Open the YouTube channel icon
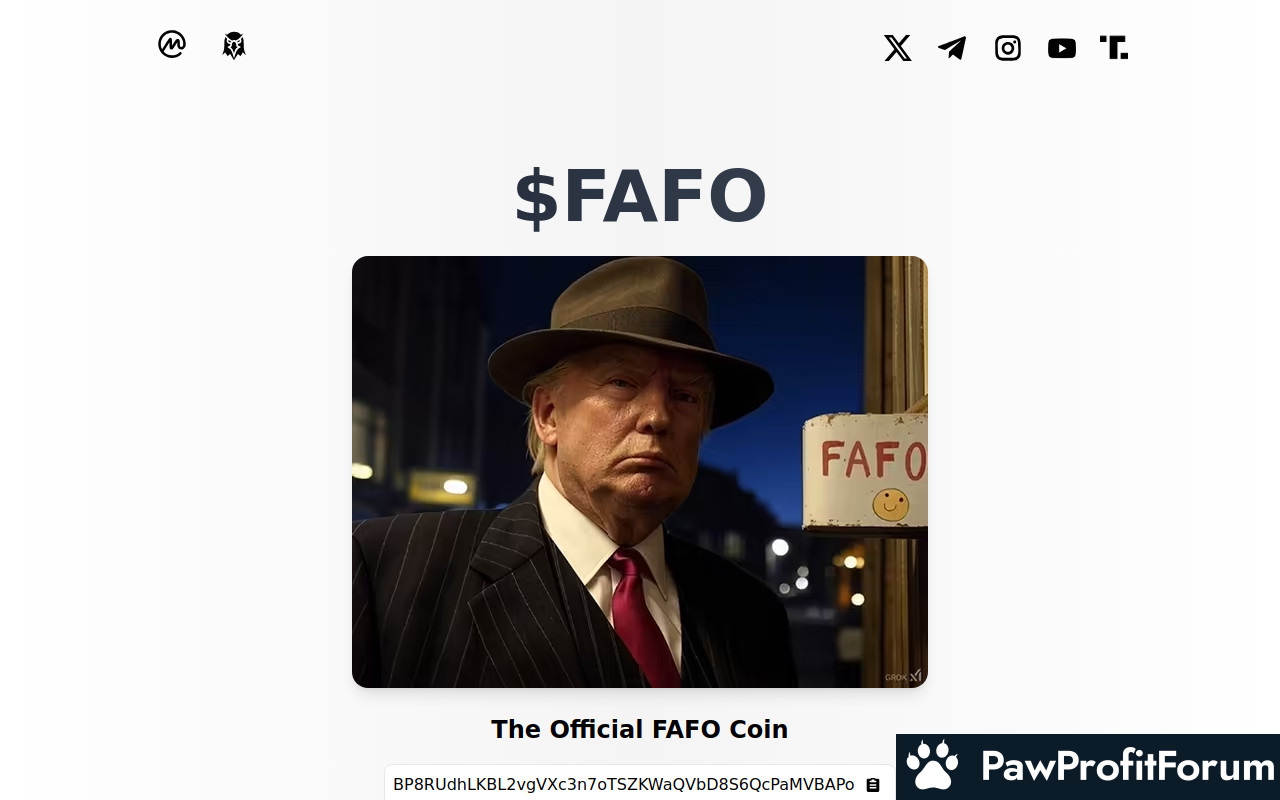 pyautogui.click(x=1062, y=48)
